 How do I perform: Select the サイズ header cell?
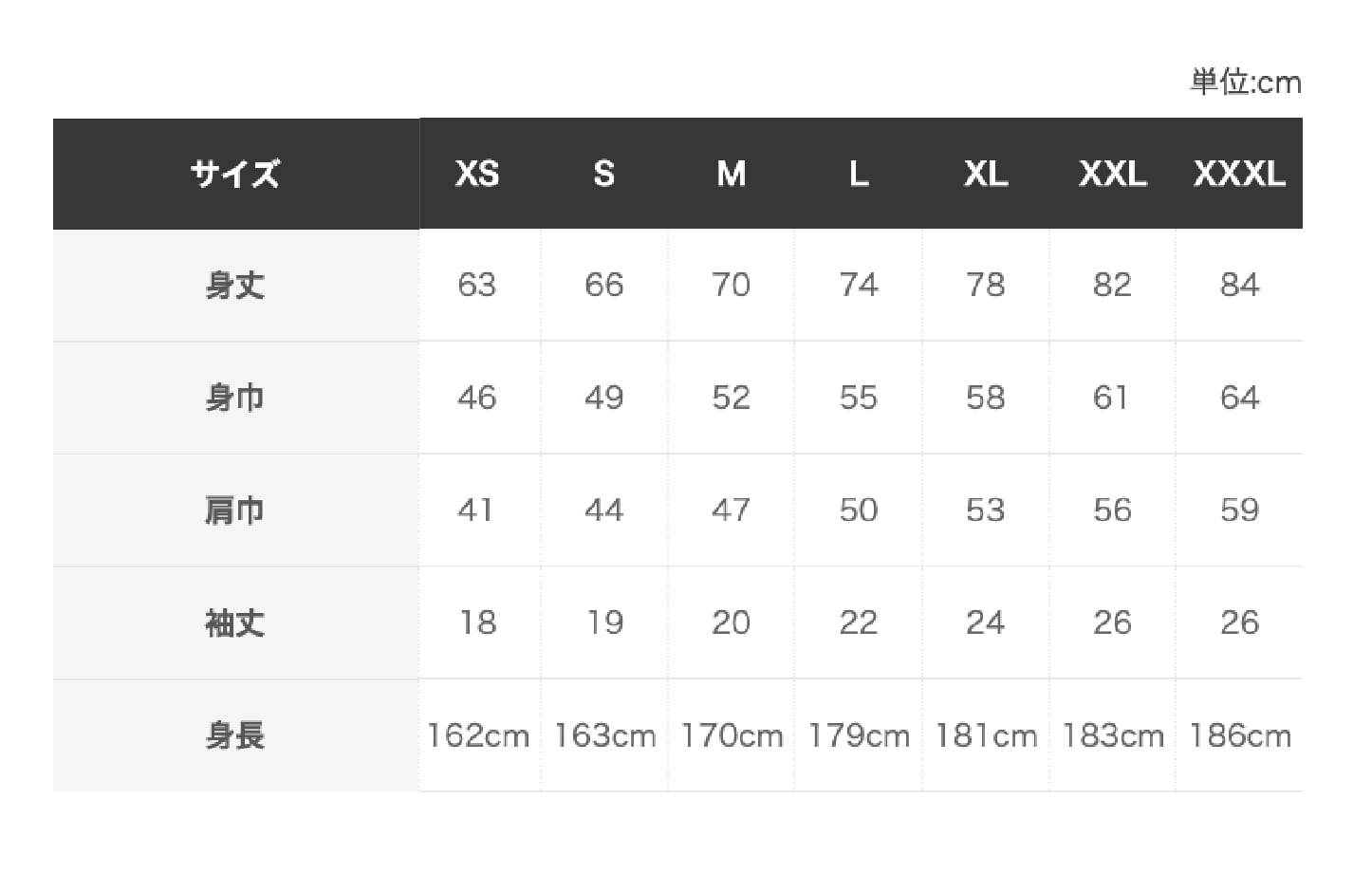tap(235, 174)
